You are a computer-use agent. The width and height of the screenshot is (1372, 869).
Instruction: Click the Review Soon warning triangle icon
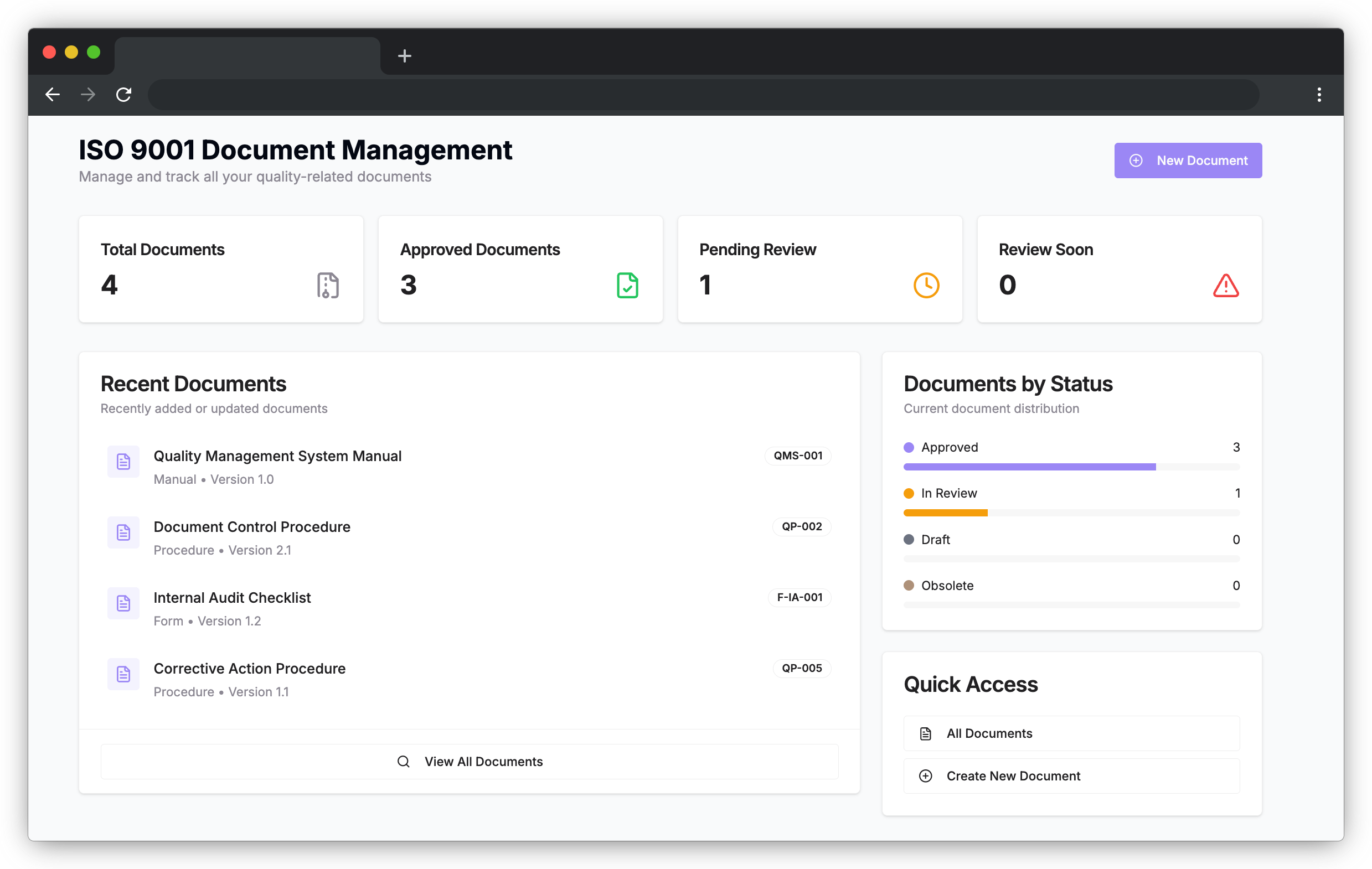point(1226,286)
